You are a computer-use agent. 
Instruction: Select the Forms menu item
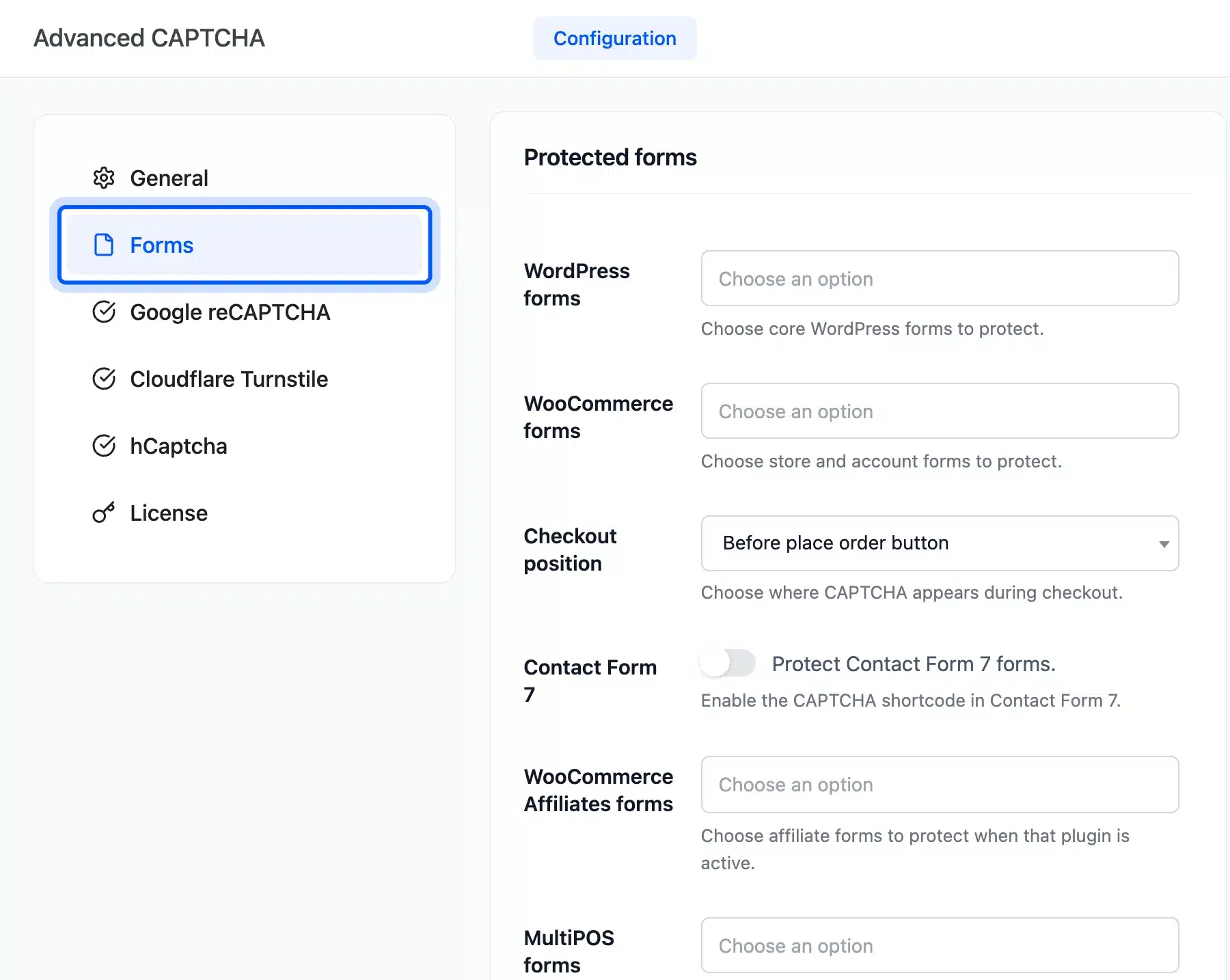[245, 245]
